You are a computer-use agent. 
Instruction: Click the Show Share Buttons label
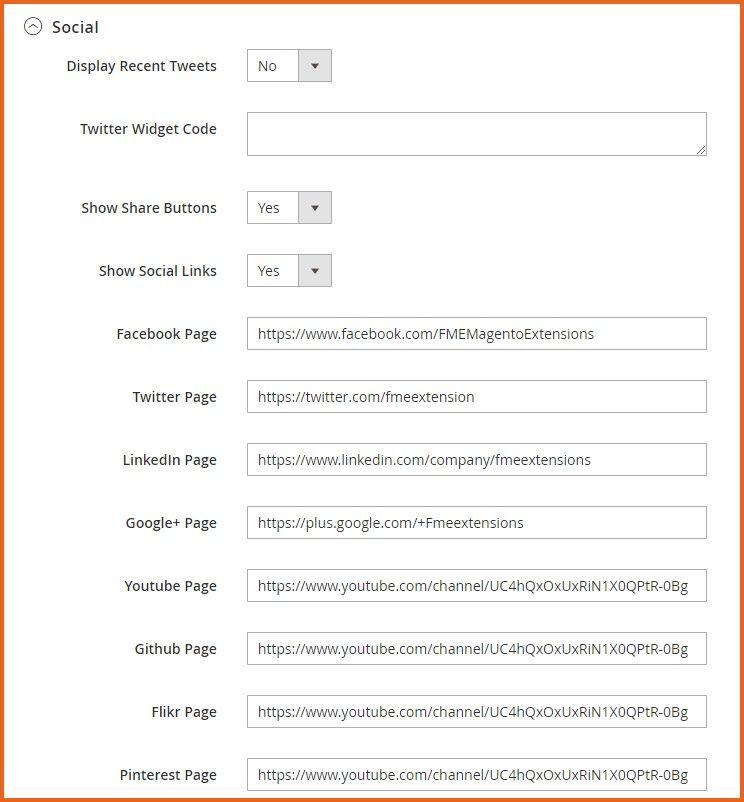pos(148,208)
